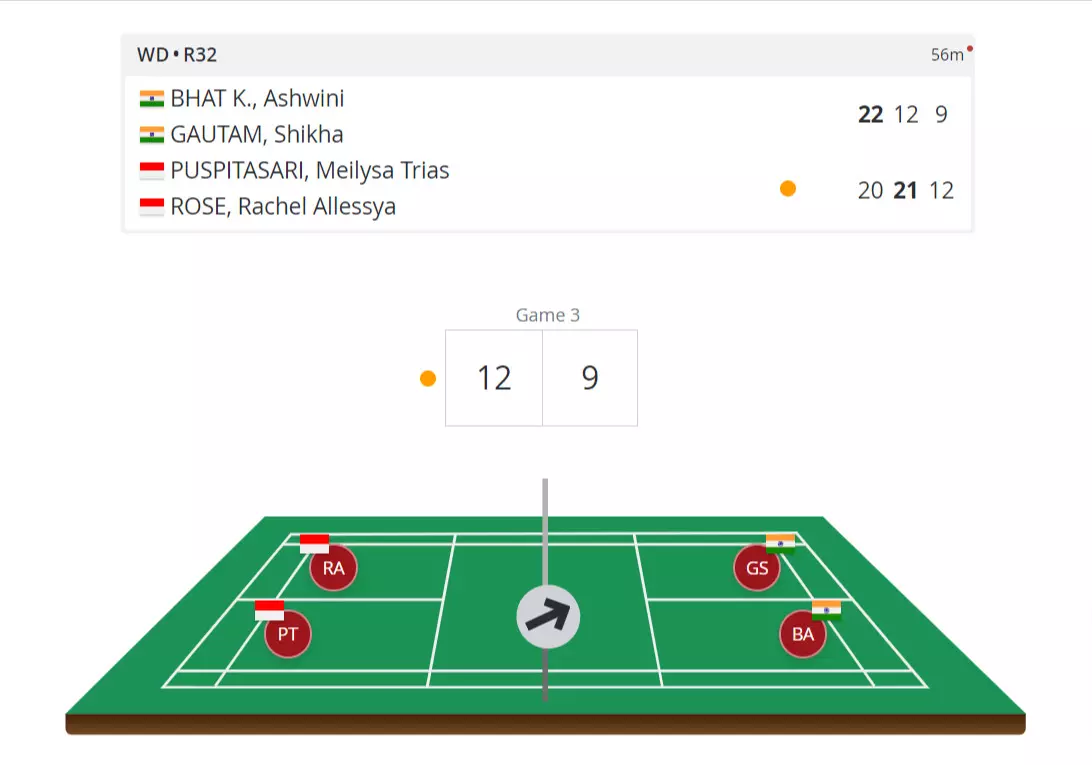Screen dimensions: 1092x765
Task: Click the 56m live match duration
Action: [x=947, y=55]
